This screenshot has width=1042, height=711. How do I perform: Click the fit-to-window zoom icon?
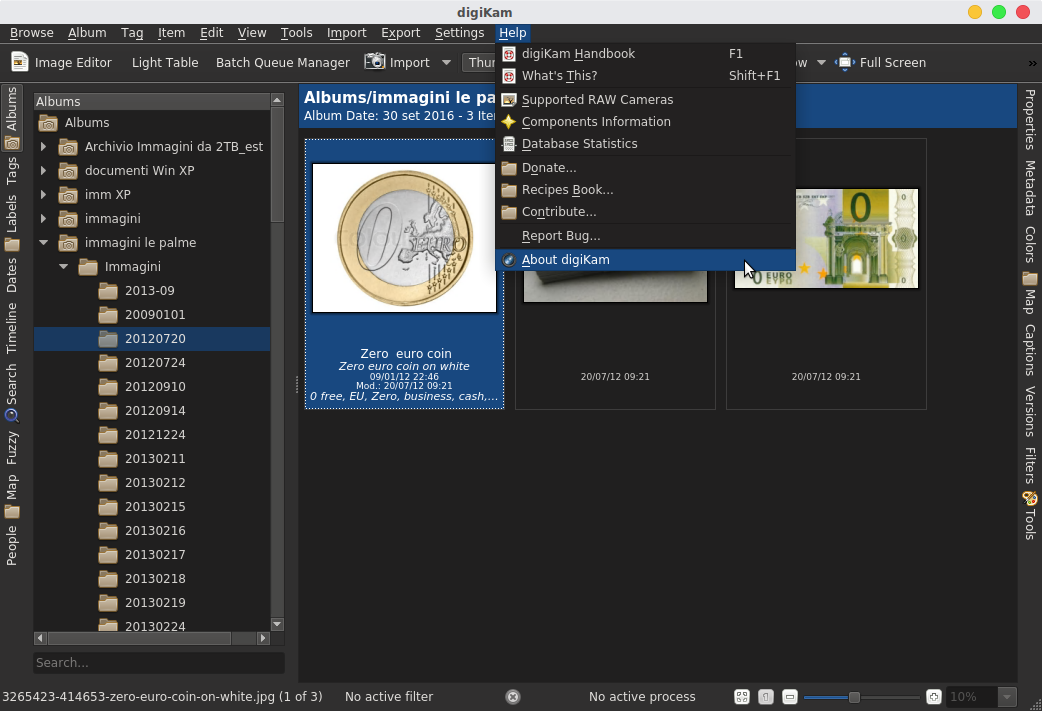coord(742,697)
